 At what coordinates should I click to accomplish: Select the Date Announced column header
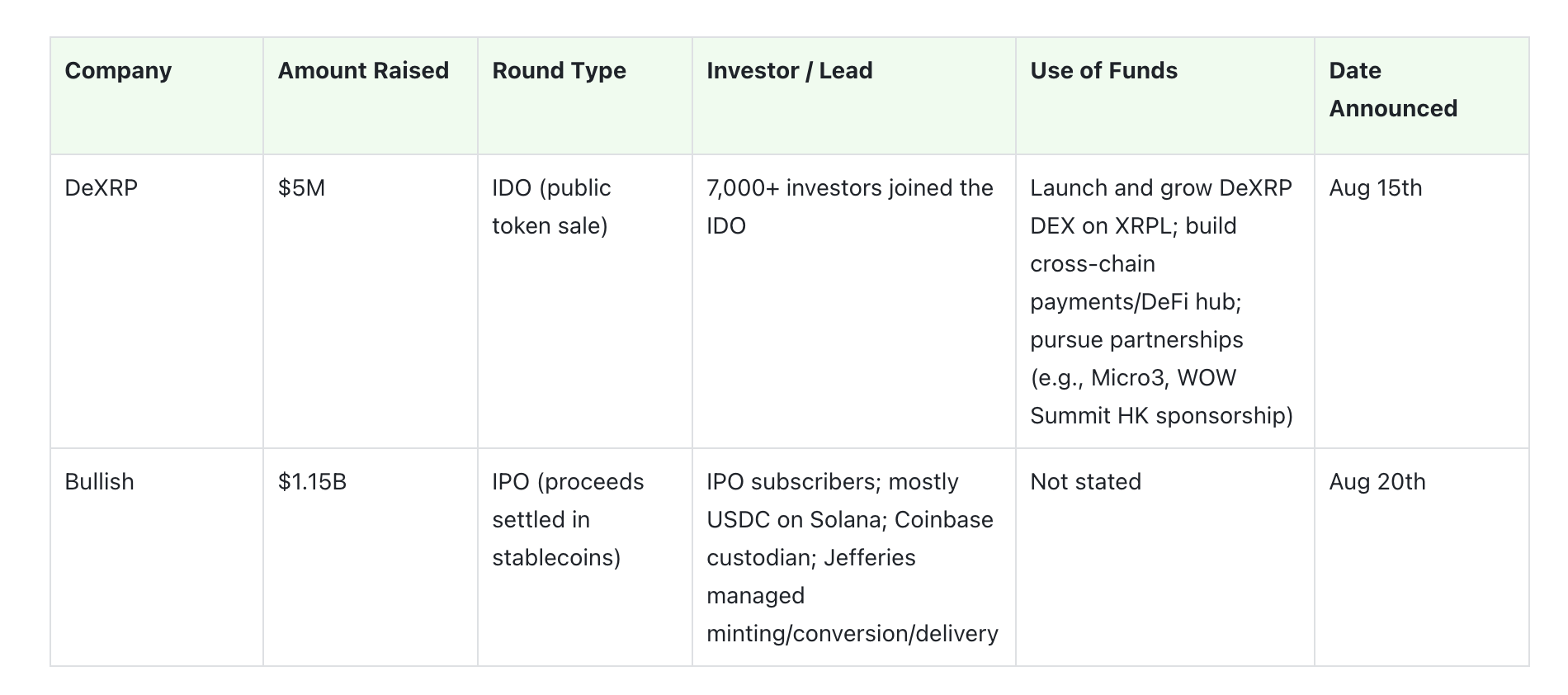pyautogui.click(x=1392, y=89)
